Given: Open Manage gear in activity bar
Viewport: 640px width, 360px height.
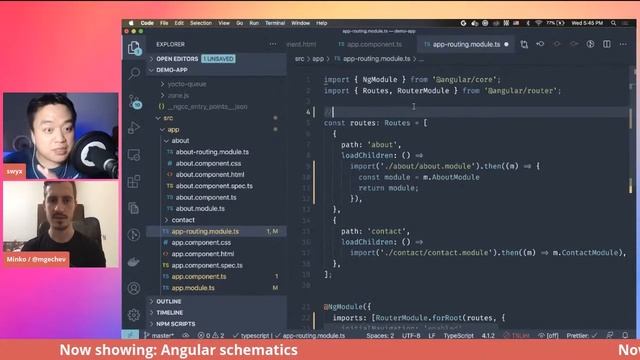Looking at the screenshot, I should 134,315.
